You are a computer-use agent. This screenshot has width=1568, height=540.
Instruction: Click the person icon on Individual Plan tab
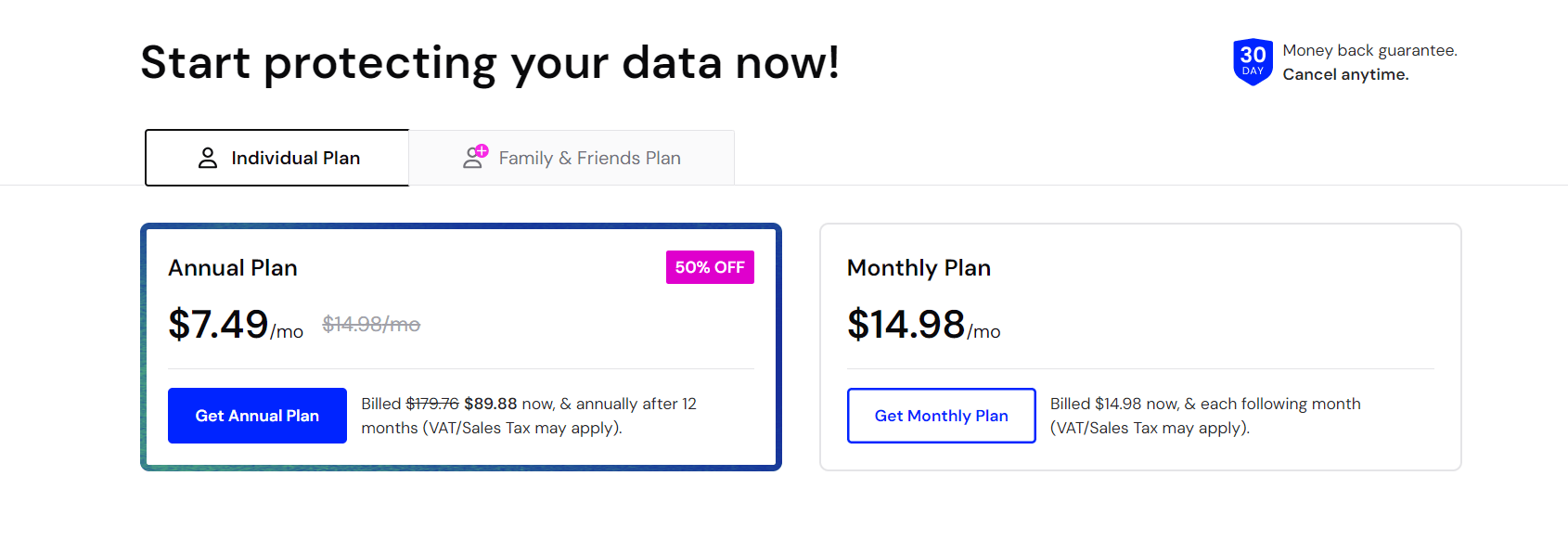coord(208,158)
